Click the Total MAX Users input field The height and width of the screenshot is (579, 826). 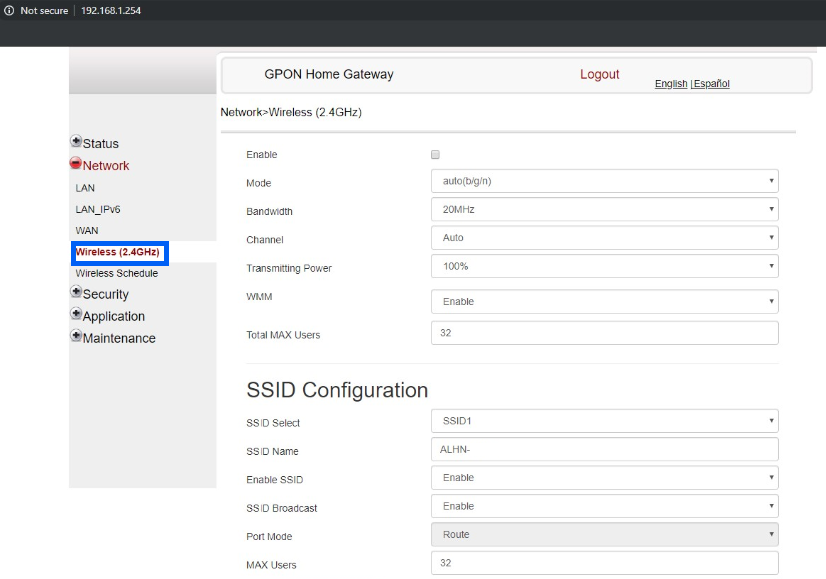click(605, 333)
